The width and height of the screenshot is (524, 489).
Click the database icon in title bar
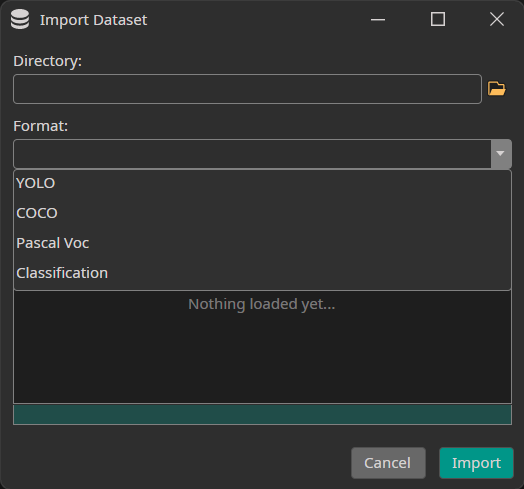tap(20, 19)
